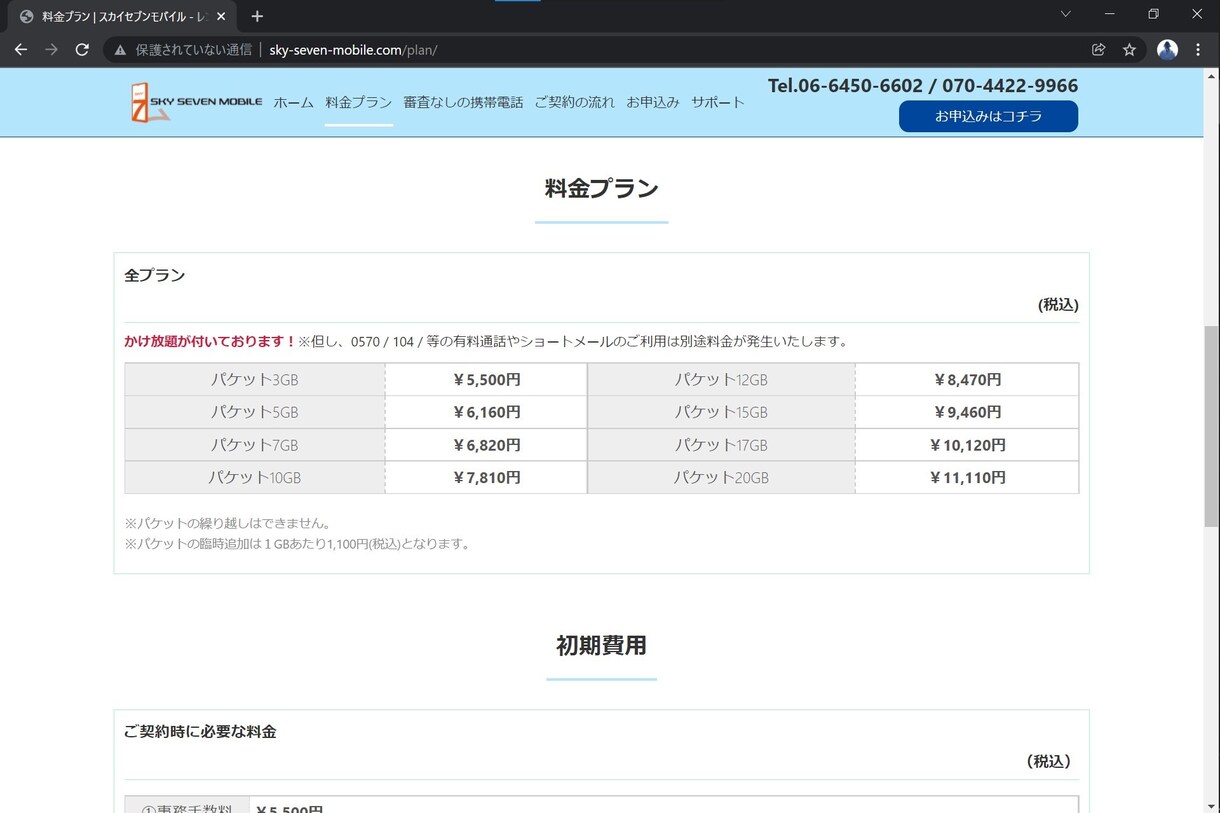Click the パケット10GB table cell
The image size is (1220, 813).
(255, 478)
